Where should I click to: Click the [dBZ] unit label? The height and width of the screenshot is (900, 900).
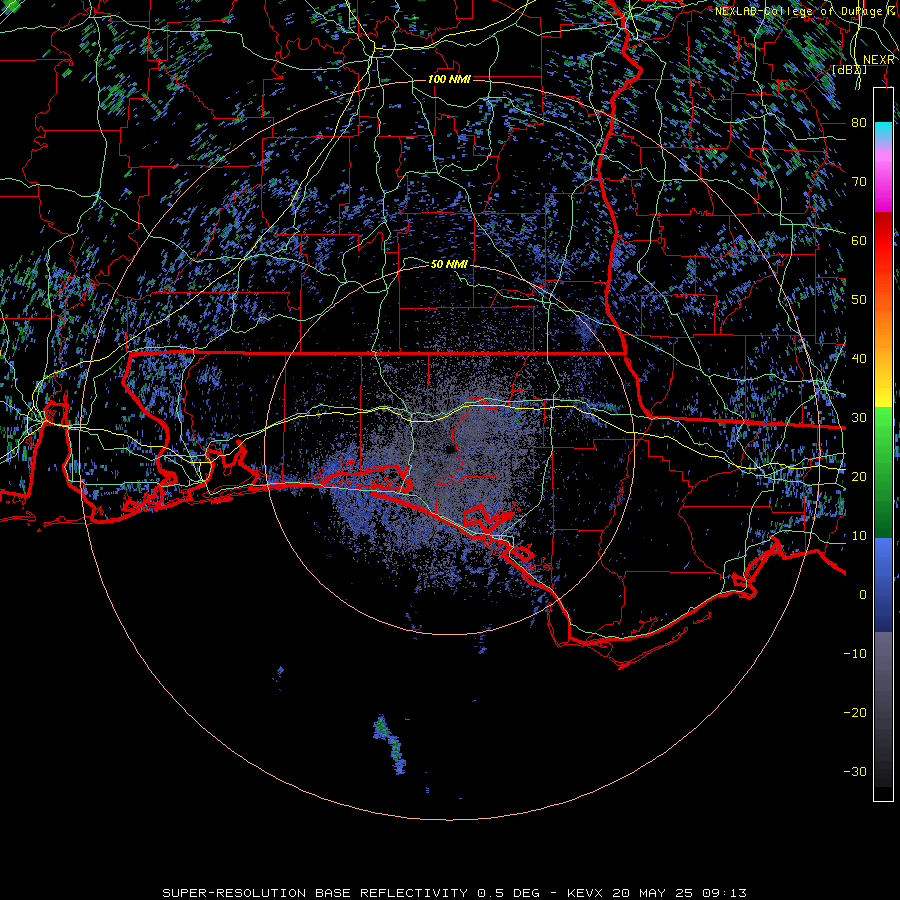point(849,70)
